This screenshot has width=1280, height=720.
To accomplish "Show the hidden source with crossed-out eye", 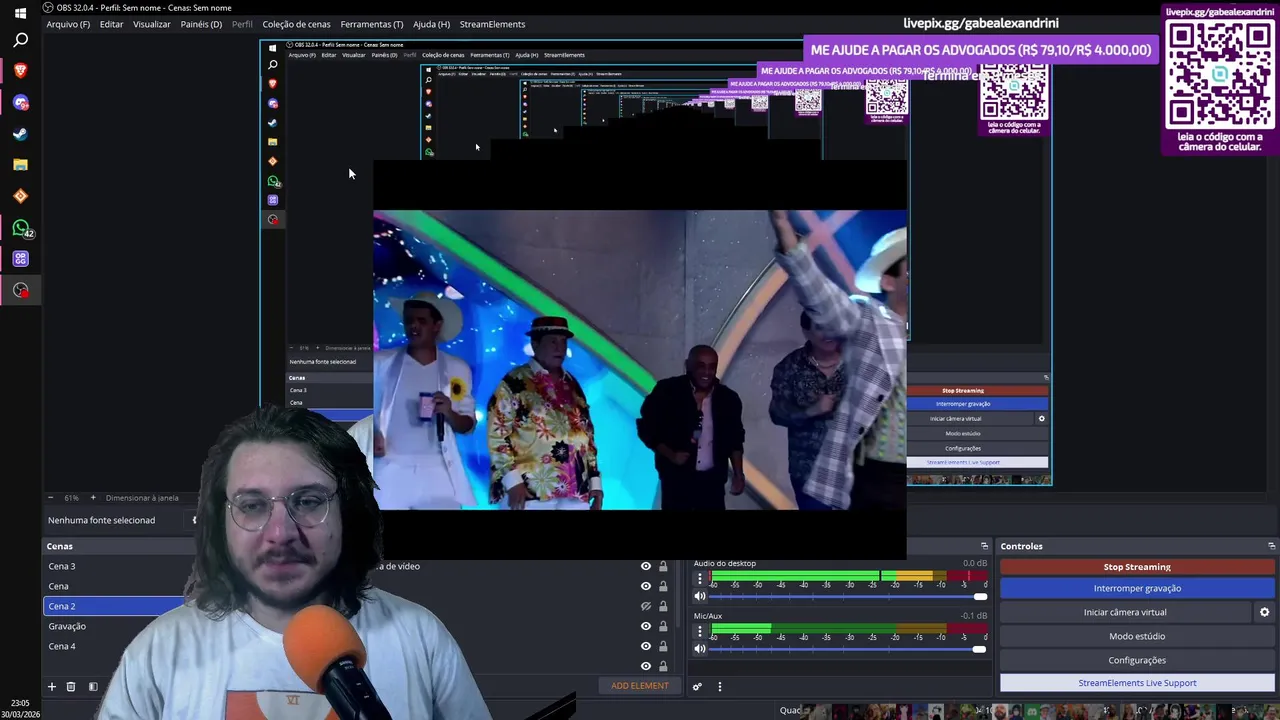I will point(646,606).
